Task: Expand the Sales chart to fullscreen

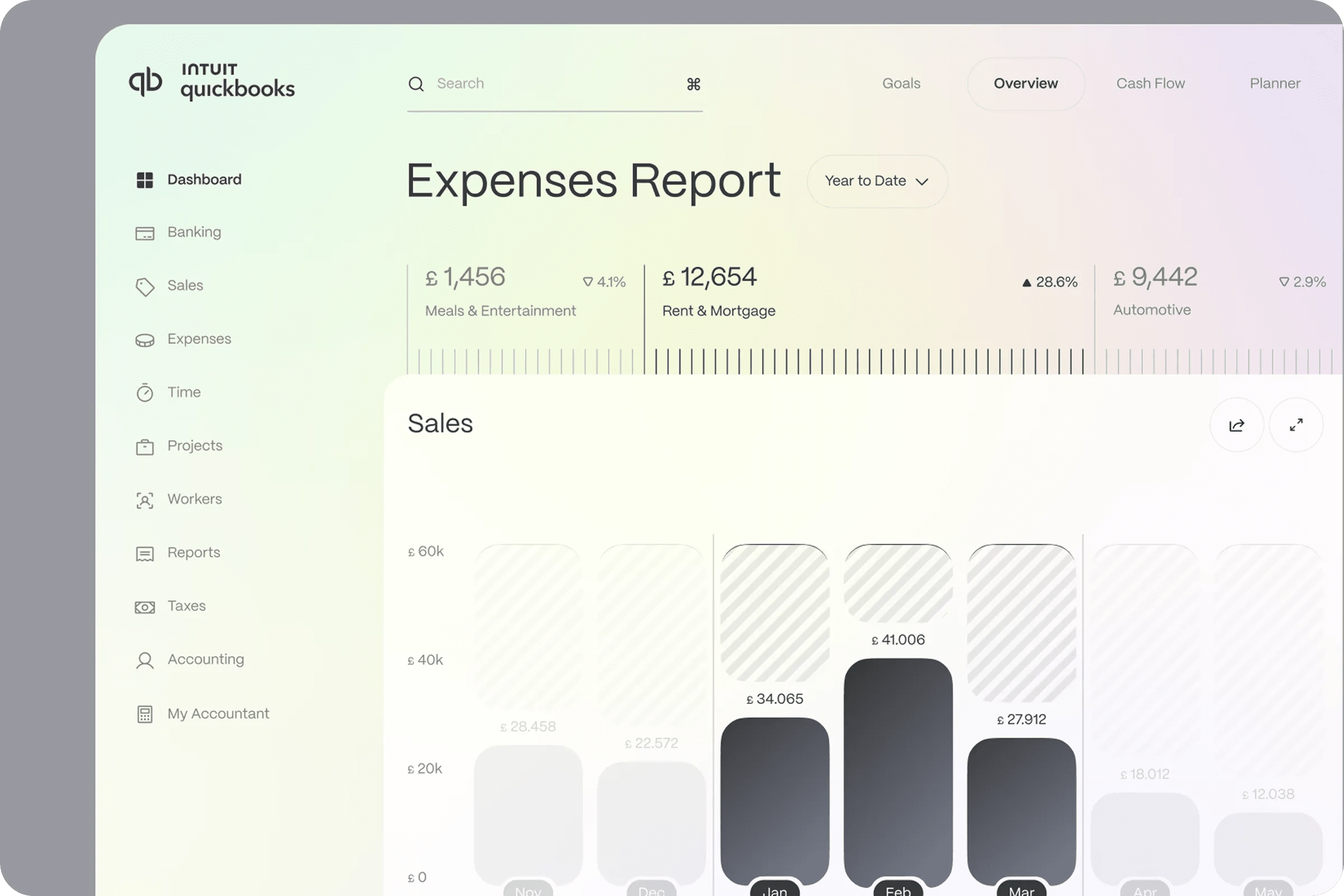Action: click(1295, 425)
